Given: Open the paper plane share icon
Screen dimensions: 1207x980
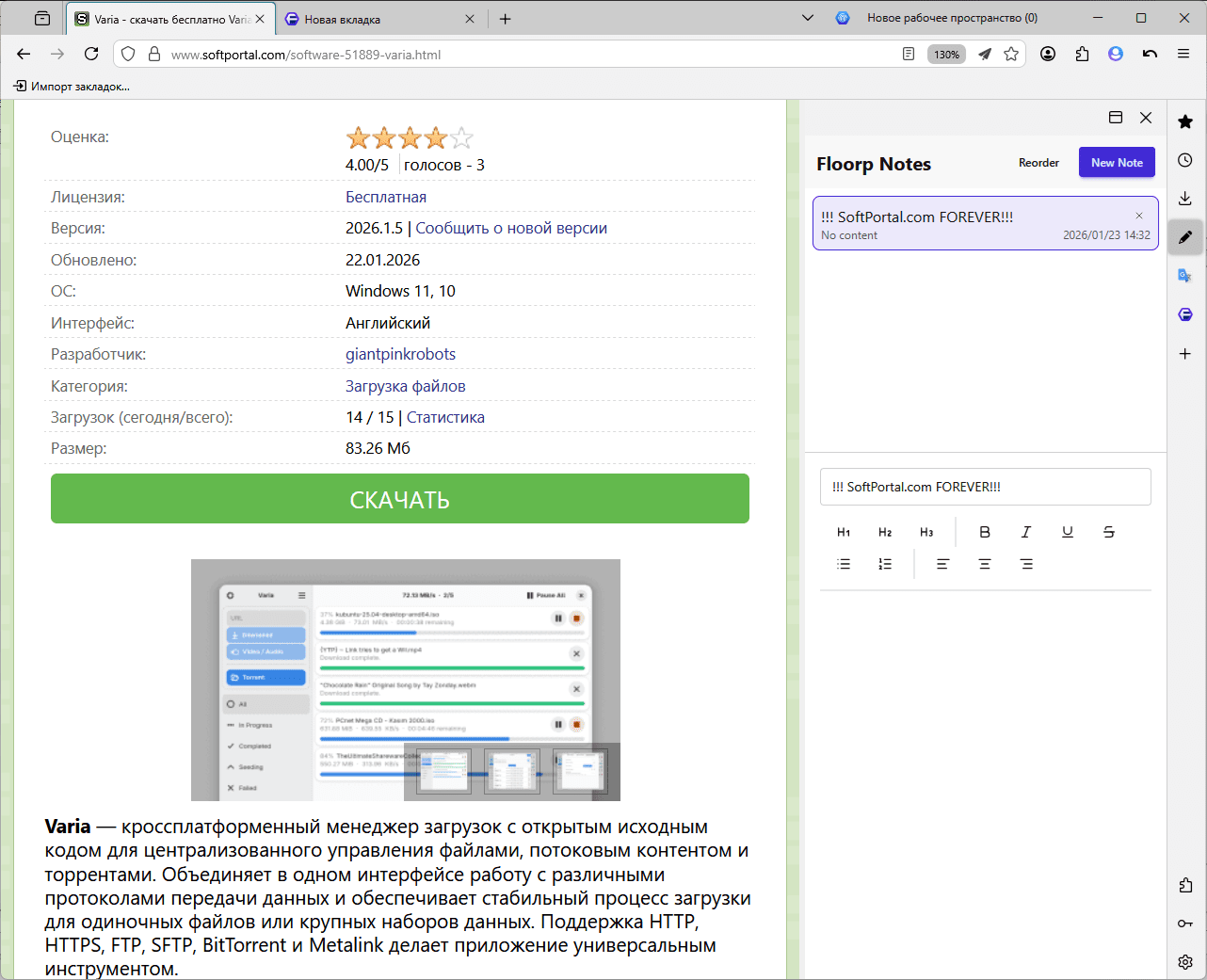Looking at the screenshot, I should 985,55.
